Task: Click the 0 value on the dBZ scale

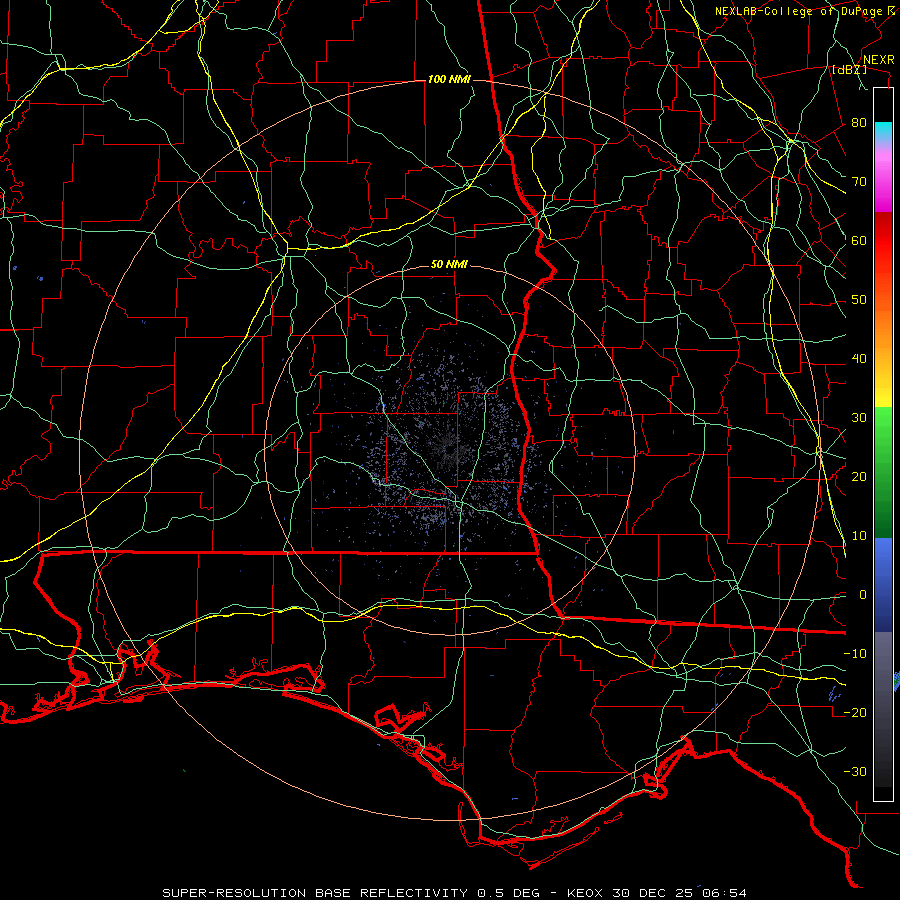Action: [863, 595]
